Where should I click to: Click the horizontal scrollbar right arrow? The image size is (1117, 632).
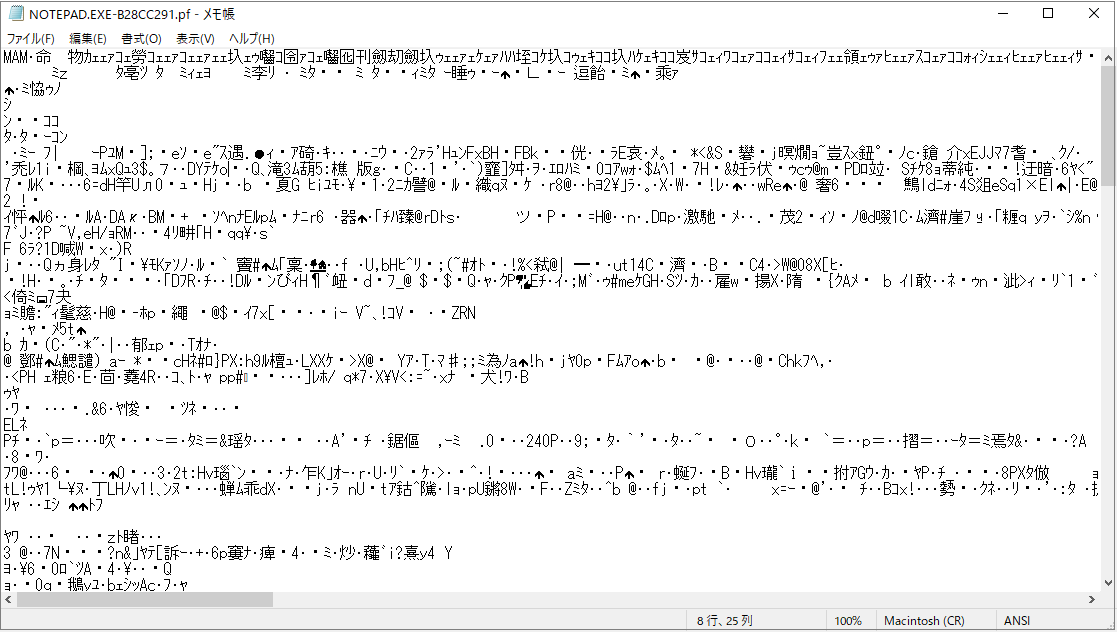(x=1092, y=600)
